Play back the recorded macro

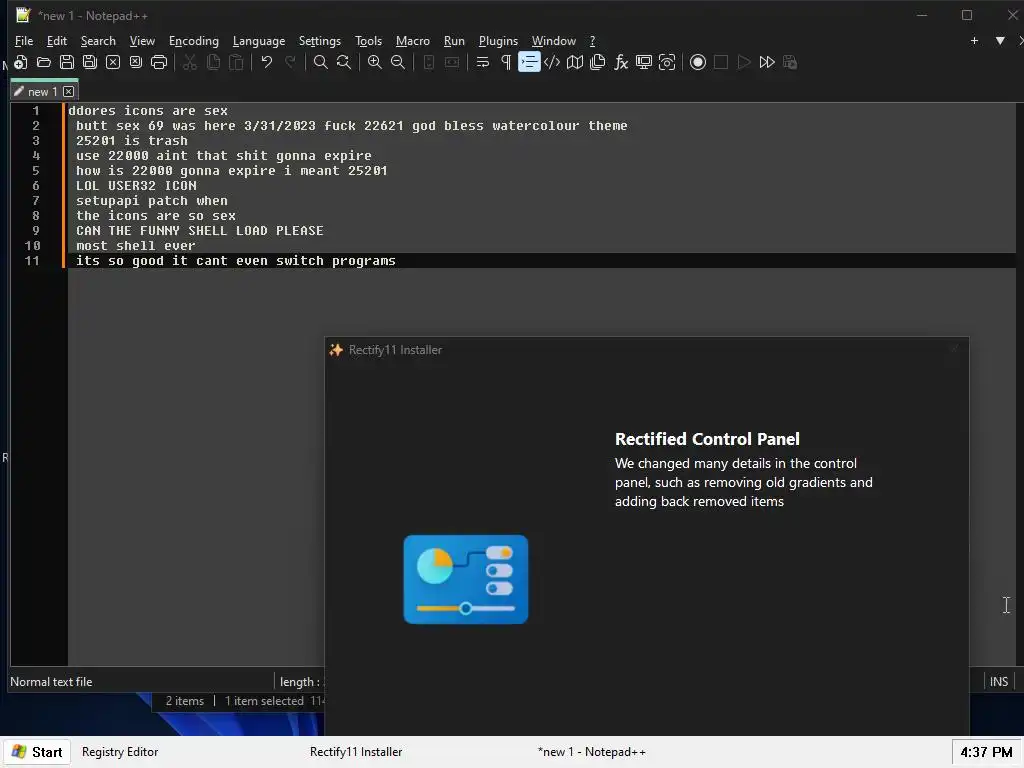point(744,62)
